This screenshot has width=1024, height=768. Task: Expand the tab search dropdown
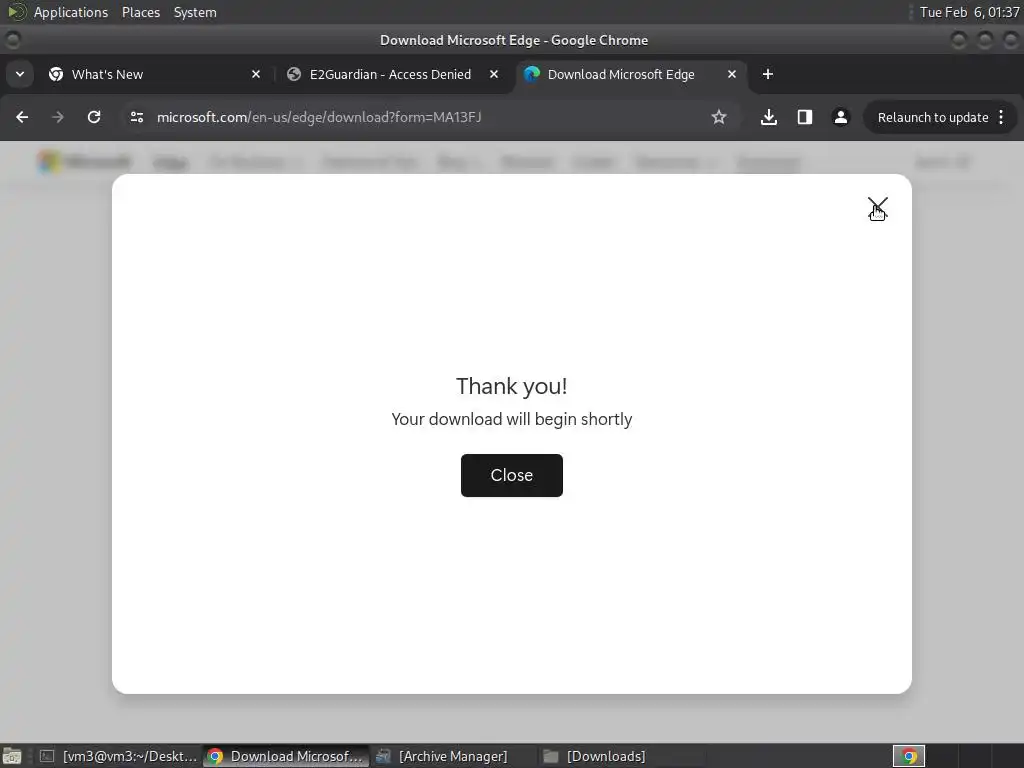click(20, 74)
